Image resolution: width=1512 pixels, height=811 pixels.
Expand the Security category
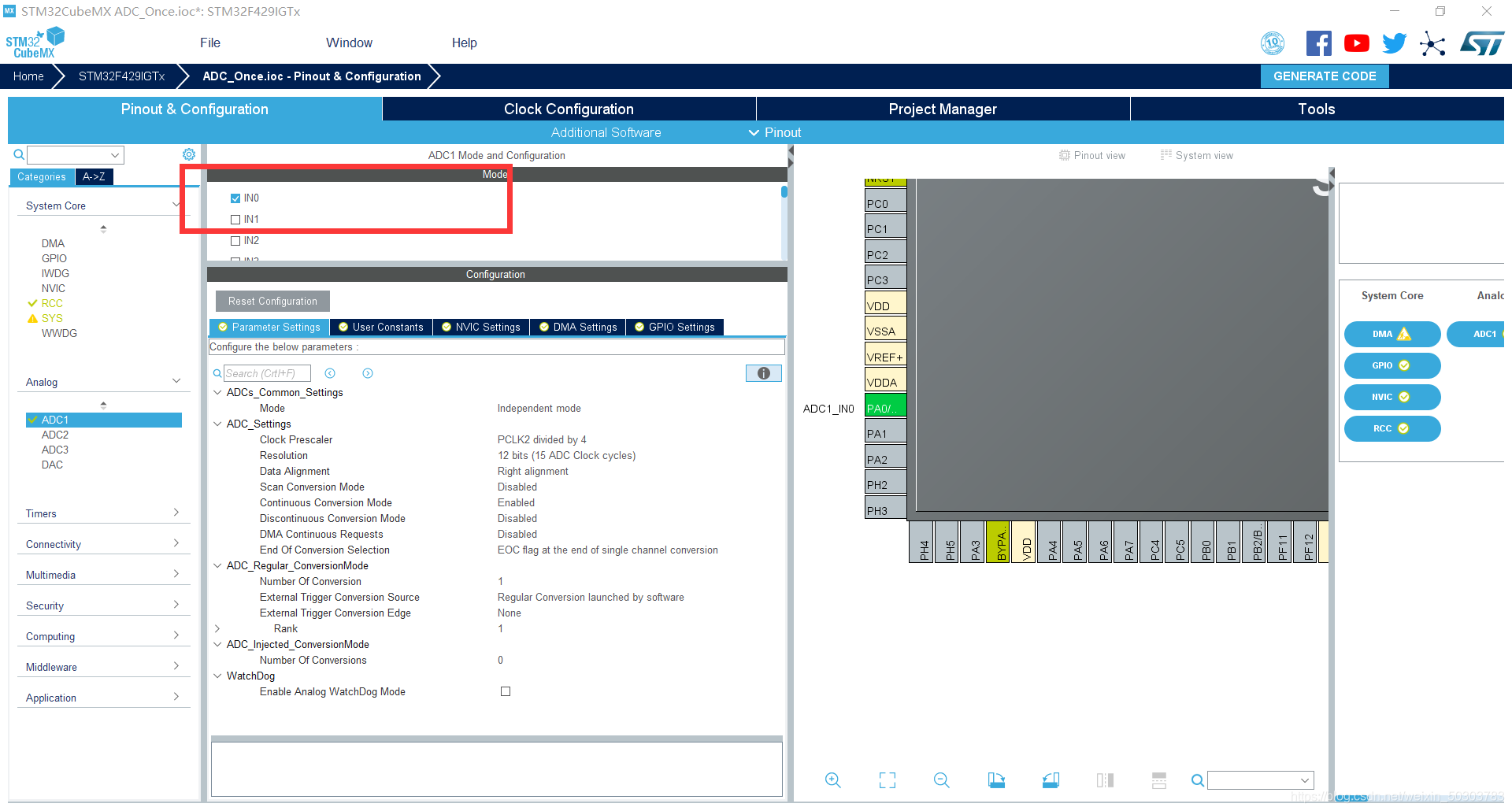(176, 605)
